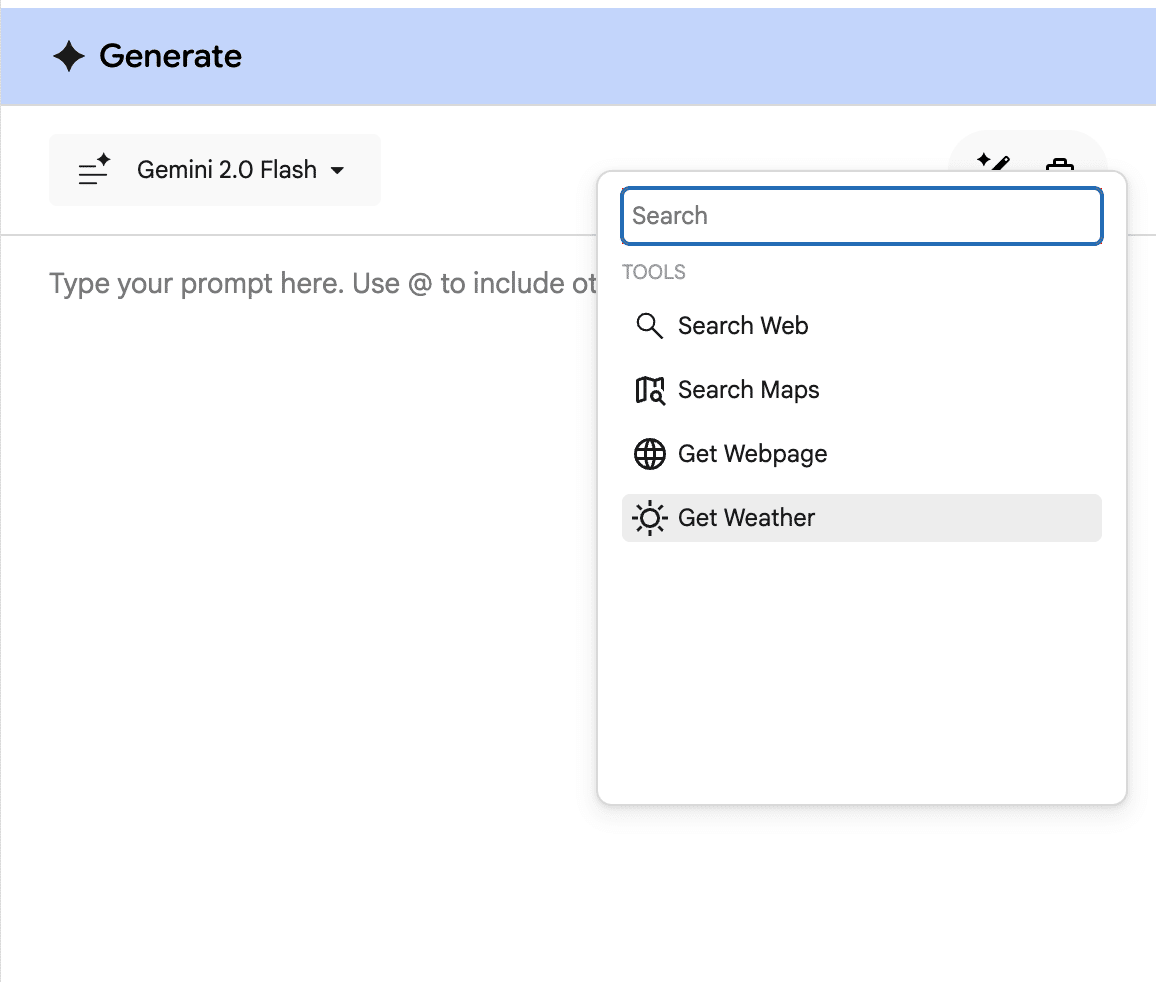The width and height of the screenshot is (1156, 982).
Task: Select Search Web from the tools menu
Action: tap(743, 325)
